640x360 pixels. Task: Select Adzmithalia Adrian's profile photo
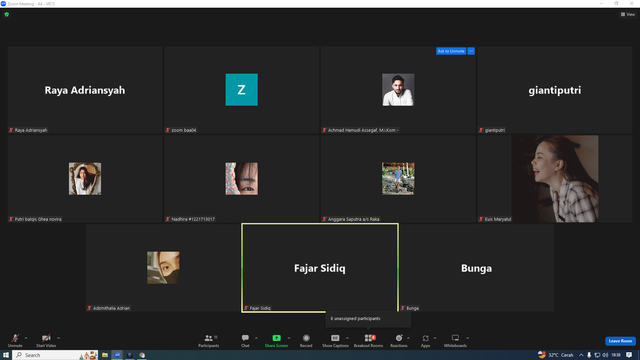point(163,268)
